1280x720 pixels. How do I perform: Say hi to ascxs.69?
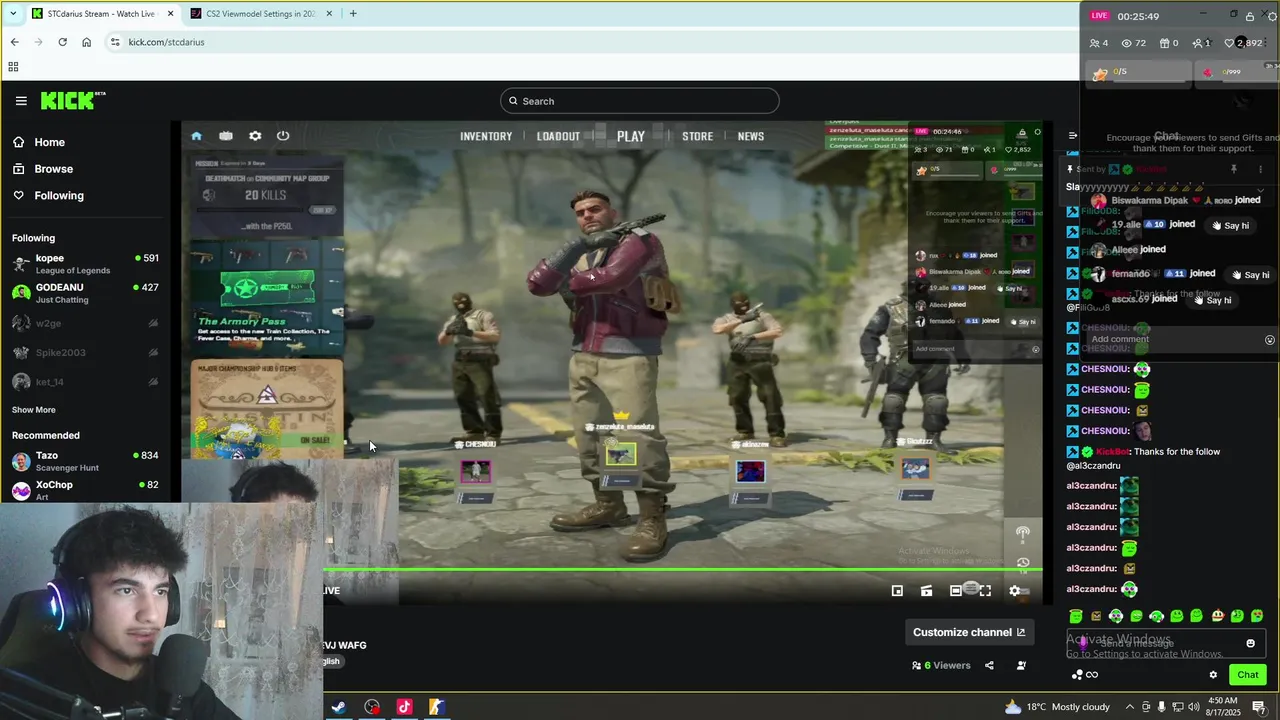click(1212, 300)
